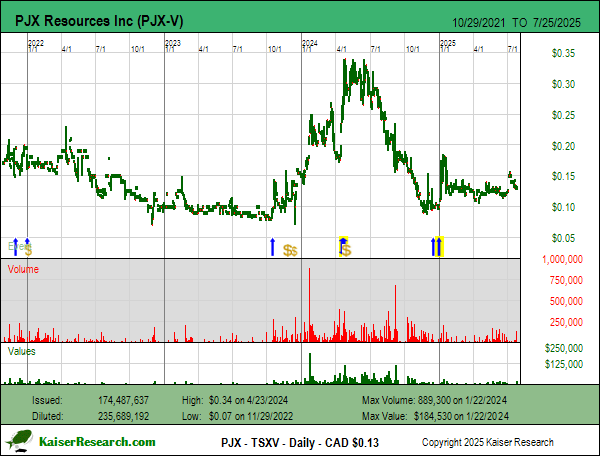
Task: Click the Copyright 2025 Kaiser Research notice
Action: [488, 443]
